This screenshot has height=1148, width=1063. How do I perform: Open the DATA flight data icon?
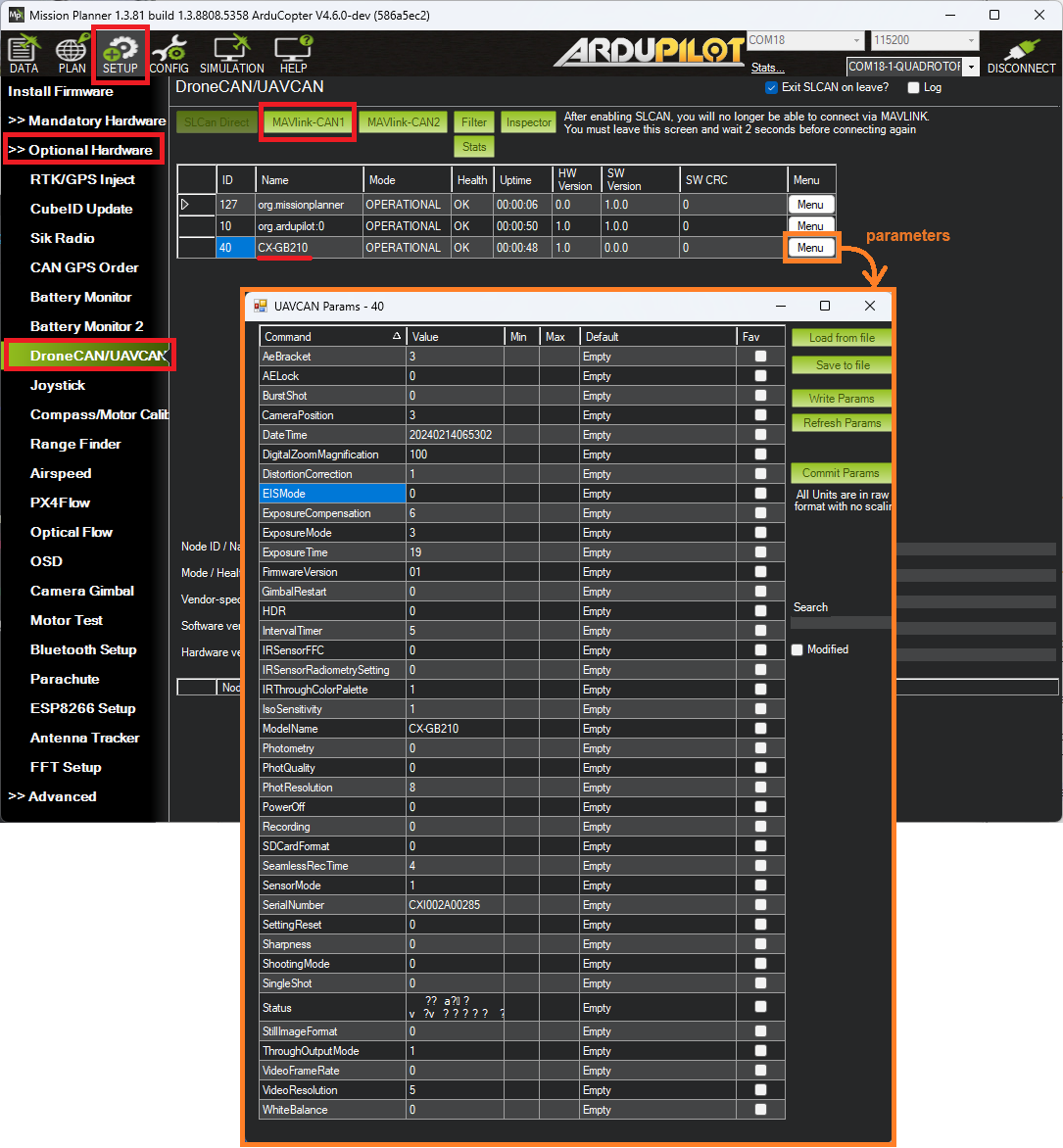[24, 50]
